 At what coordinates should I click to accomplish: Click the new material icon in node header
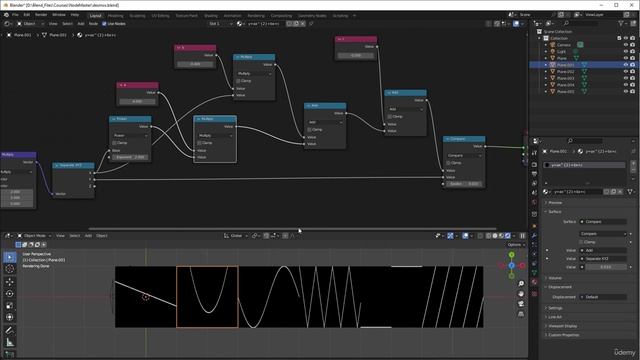(296, 24)
